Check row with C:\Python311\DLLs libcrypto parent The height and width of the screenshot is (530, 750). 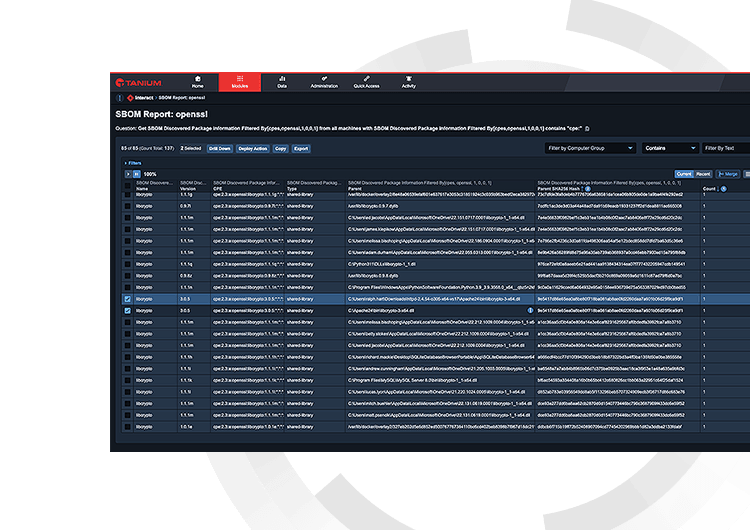point(127,264)
